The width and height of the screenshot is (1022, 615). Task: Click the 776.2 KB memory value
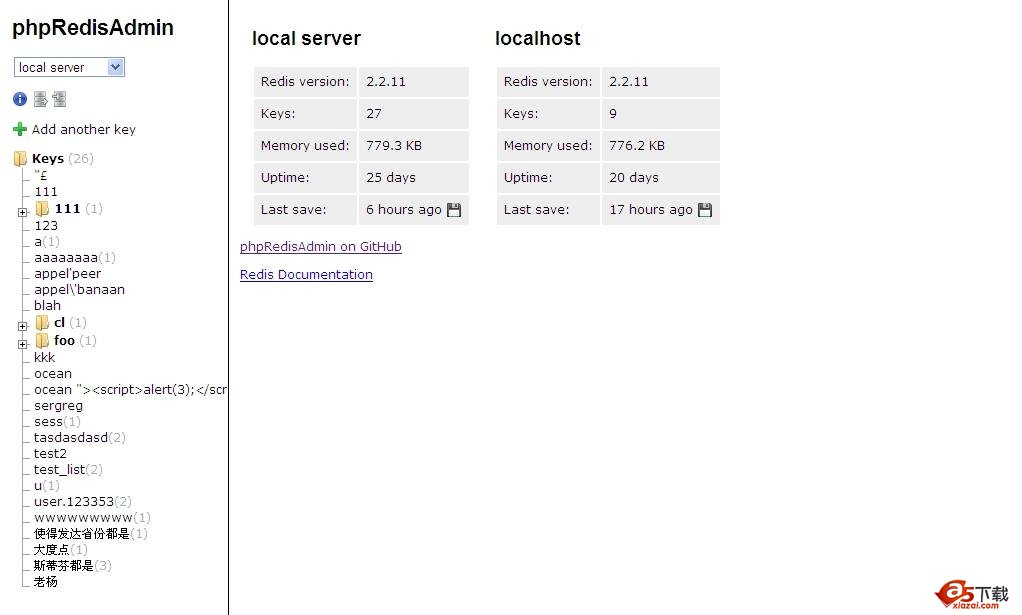pos(637,145)
